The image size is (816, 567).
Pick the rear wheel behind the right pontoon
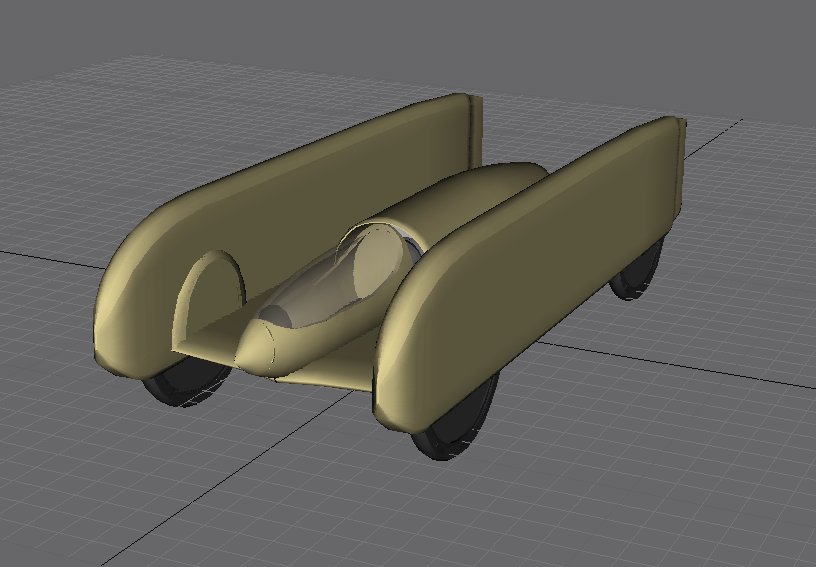click(x=640, y=272)
